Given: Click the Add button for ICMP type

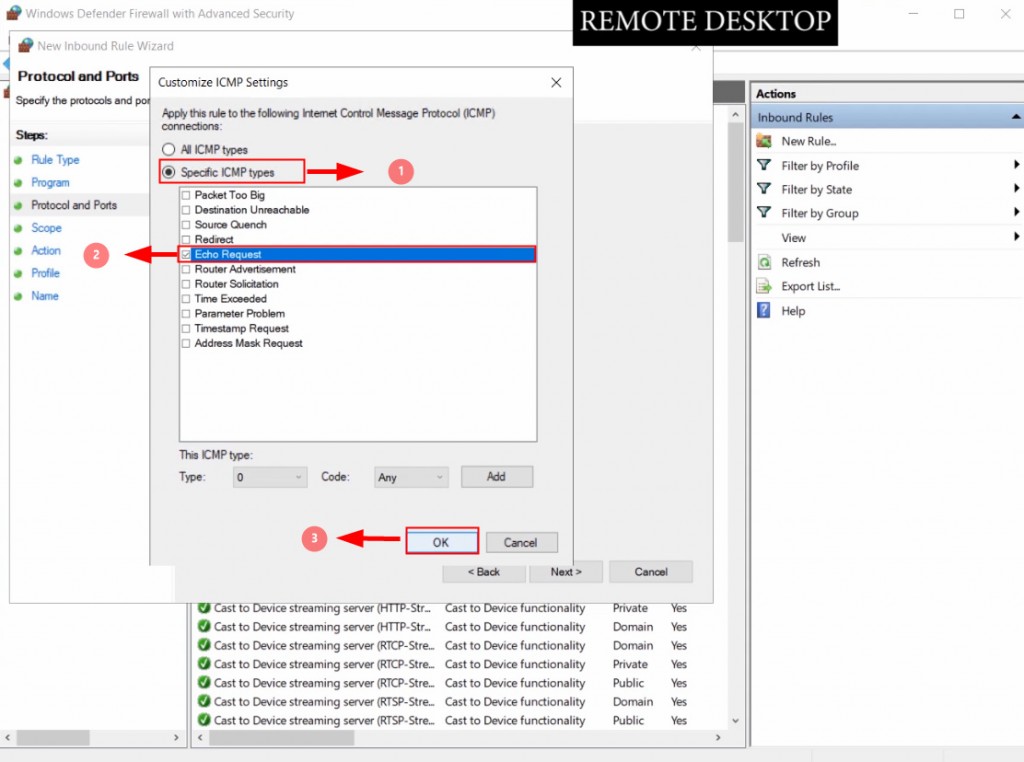Looking at the screenshot, I should [496, 477].
